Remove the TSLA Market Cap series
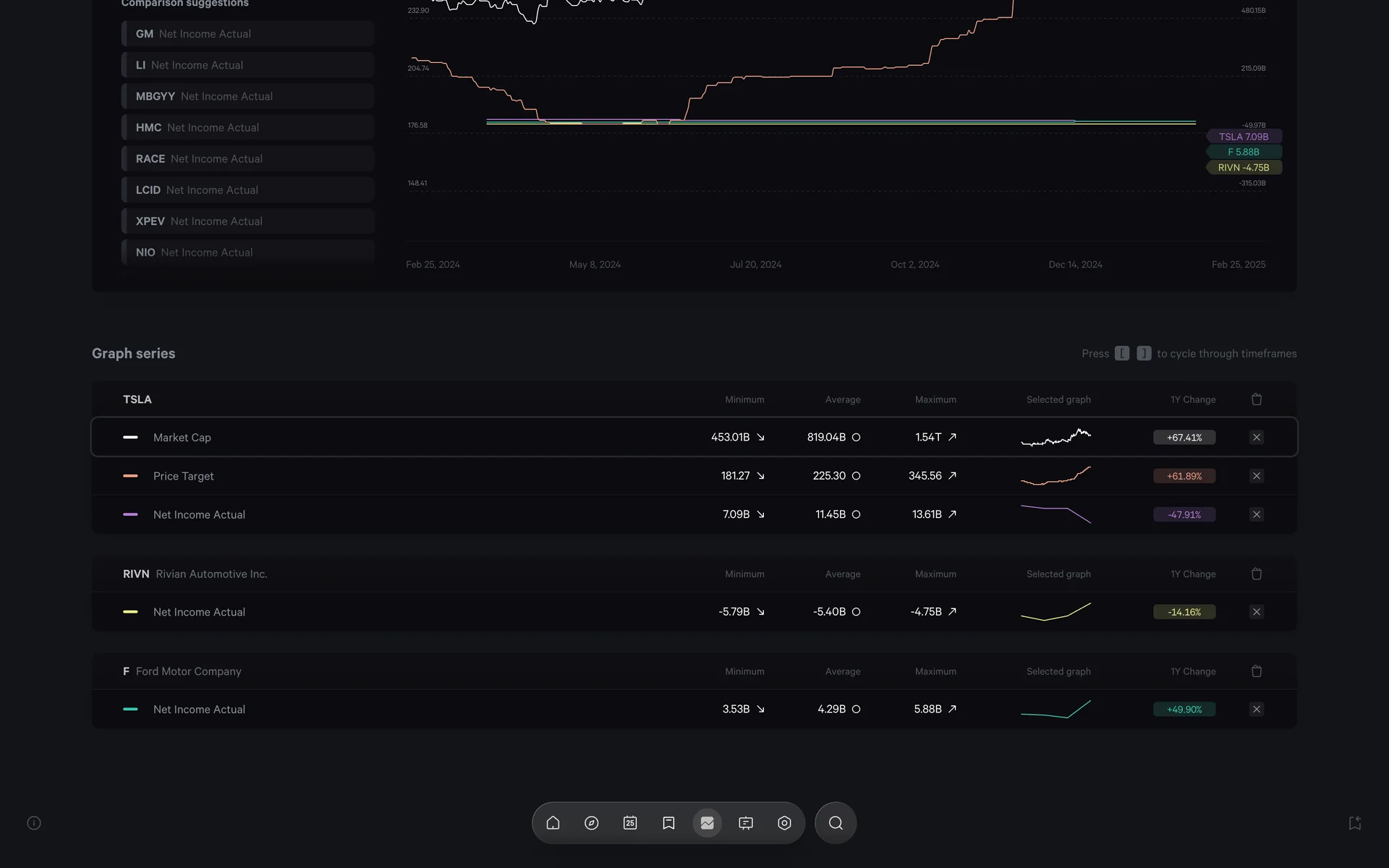This screenshot has height=868, width=1389. pos(1257,437)
